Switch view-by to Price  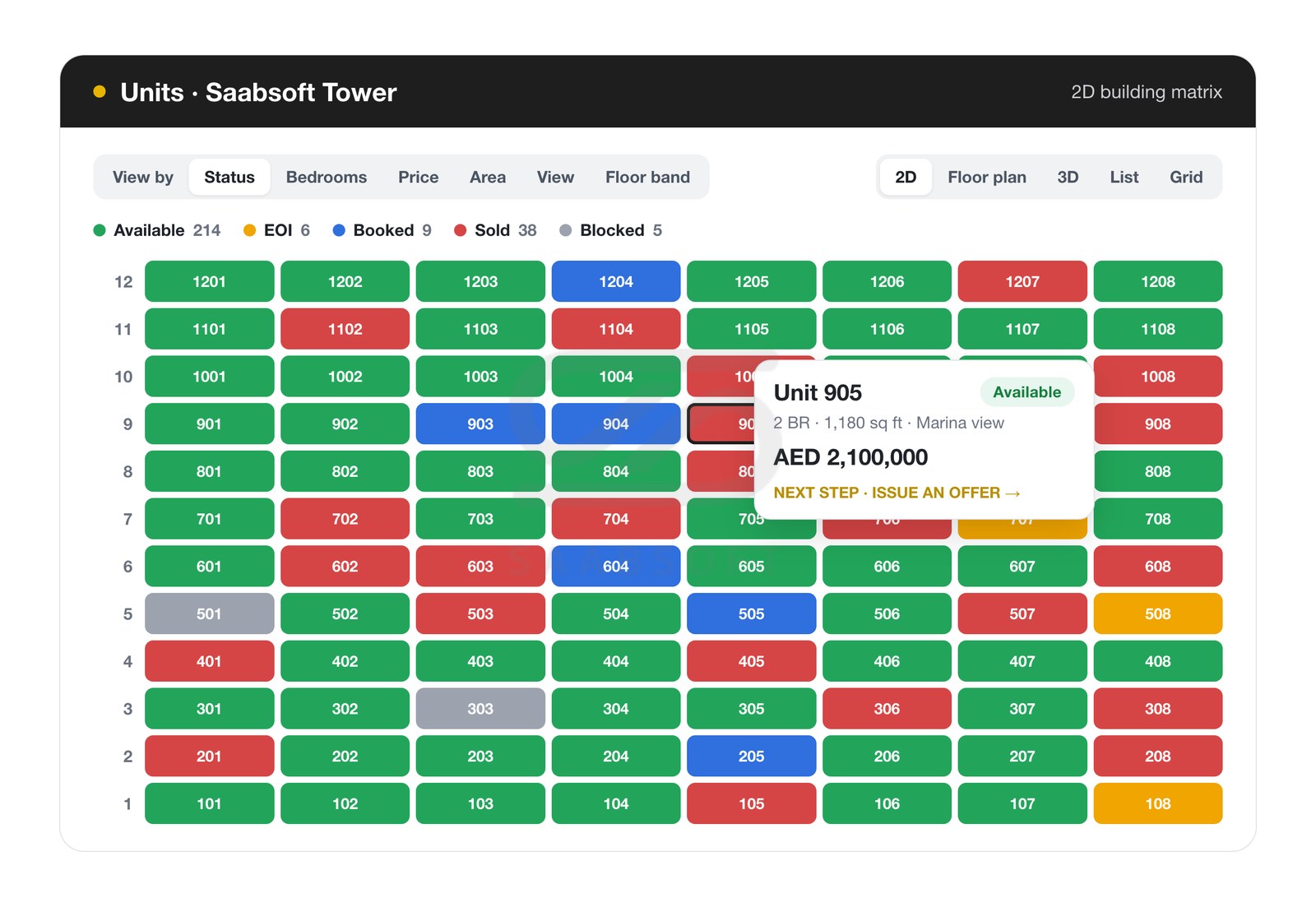[418, 177]
